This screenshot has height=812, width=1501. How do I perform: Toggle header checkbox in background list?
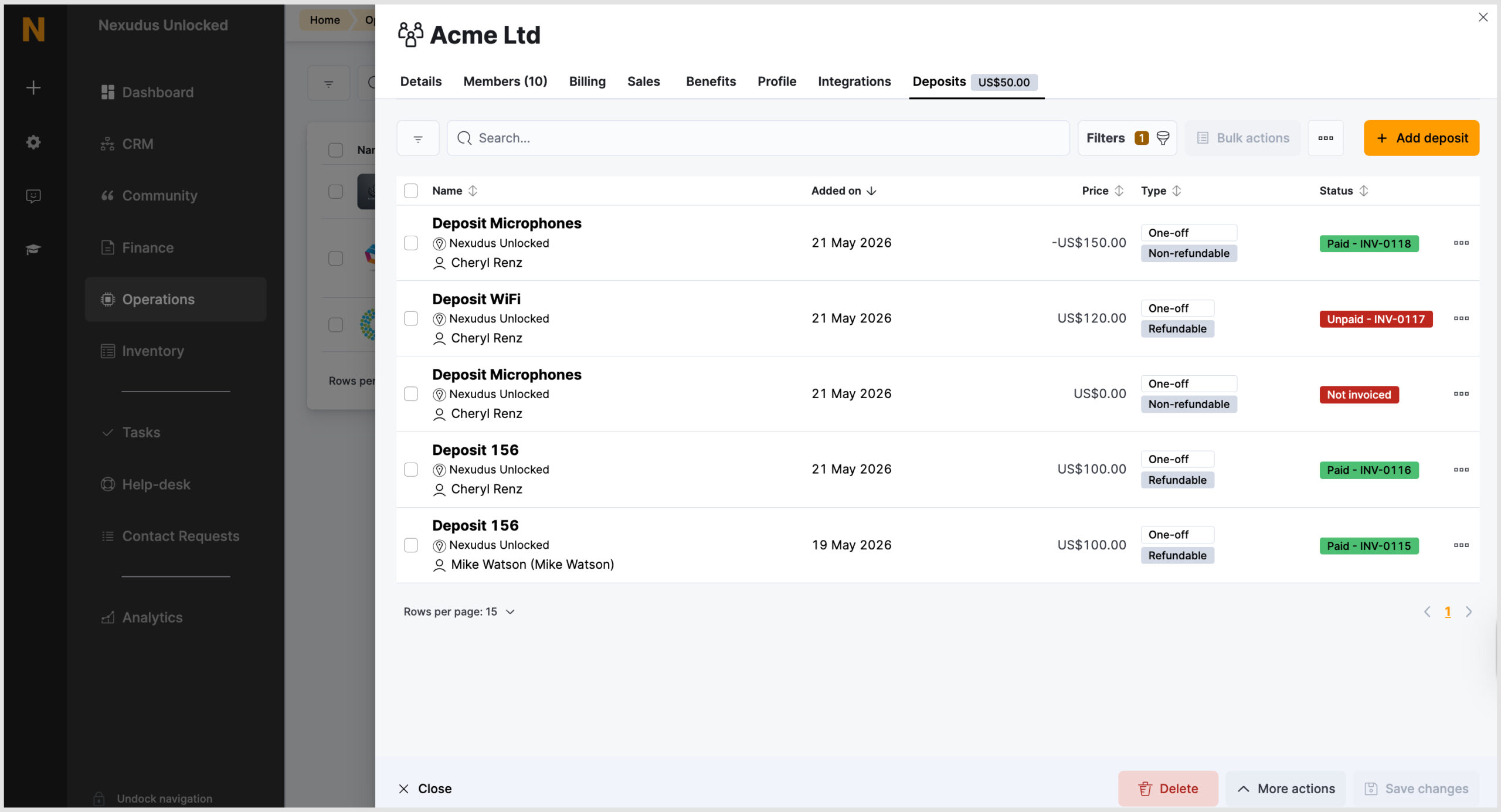tap(335, 150)
